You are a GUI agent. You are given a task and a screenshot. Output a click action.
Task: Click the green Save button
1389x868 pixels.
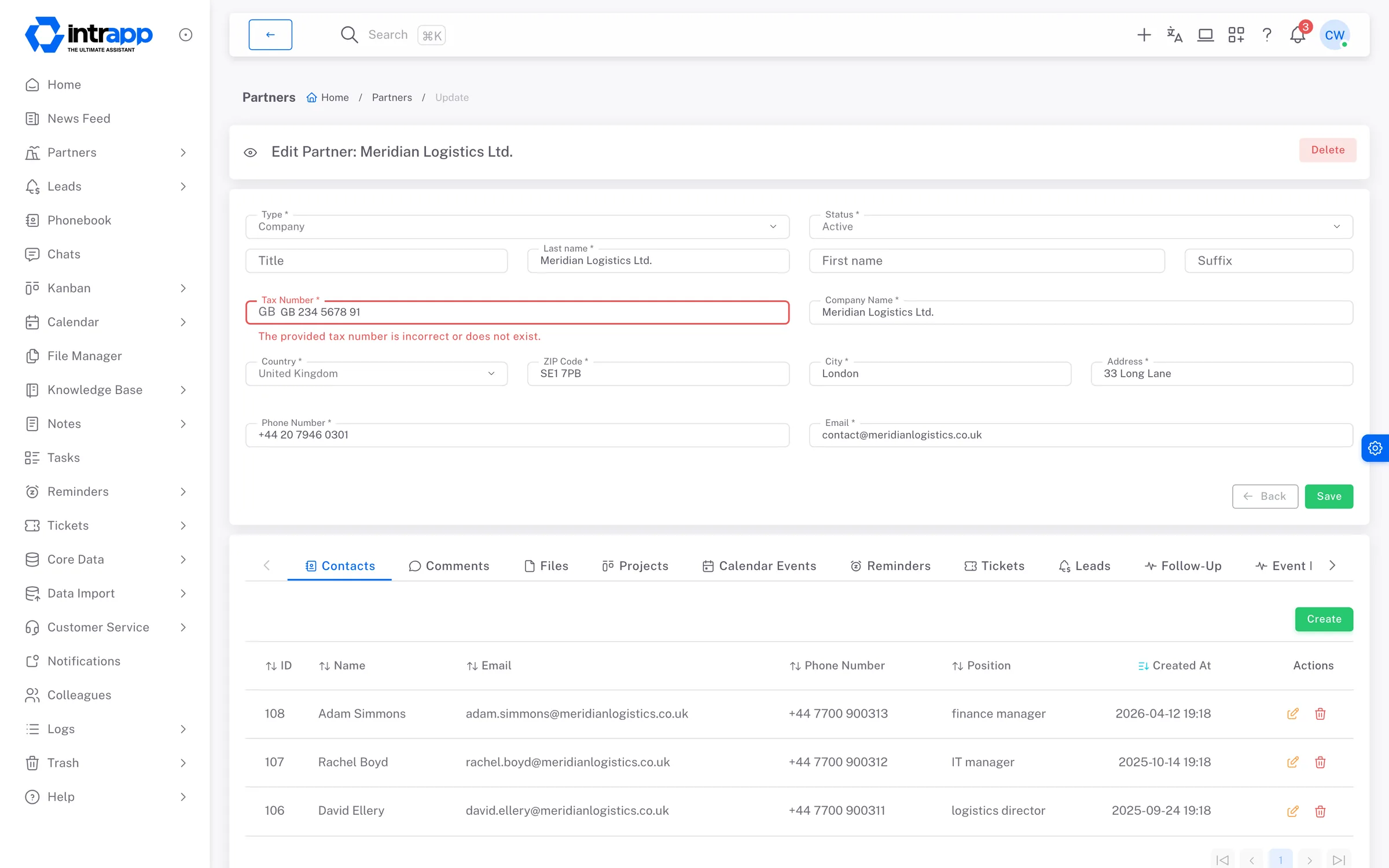point(1329,496)
